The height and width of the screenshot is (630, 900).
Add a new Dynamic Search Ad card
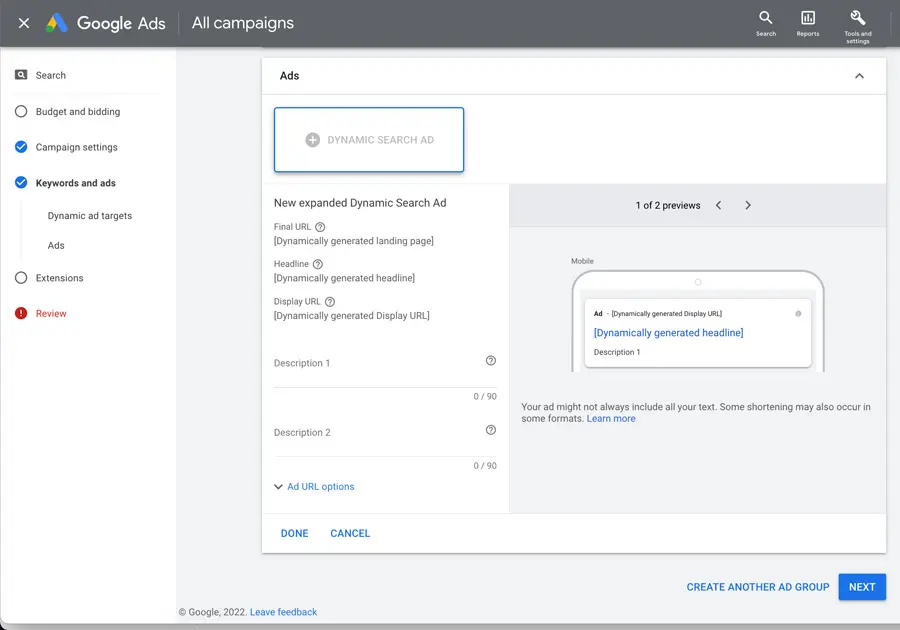pos(368,140)
